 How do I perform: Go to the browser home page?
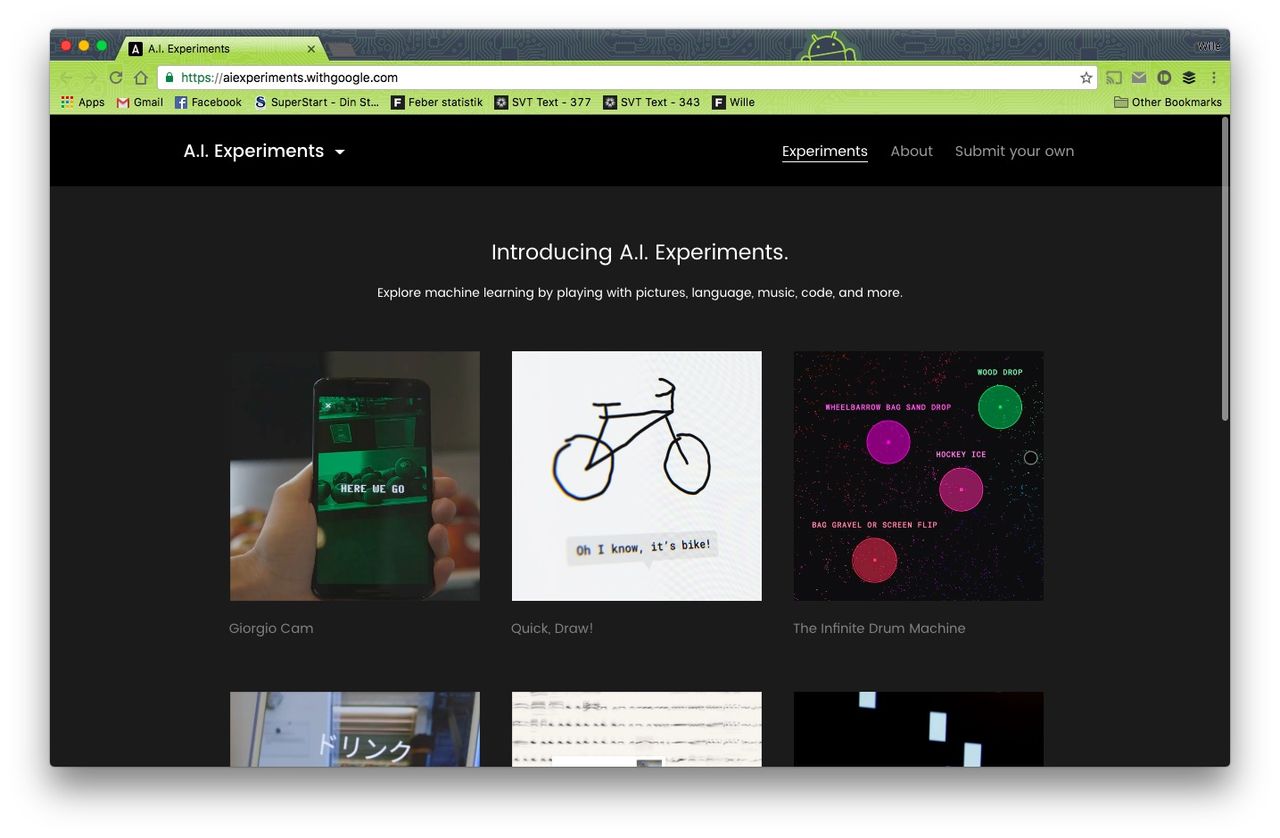141,78
